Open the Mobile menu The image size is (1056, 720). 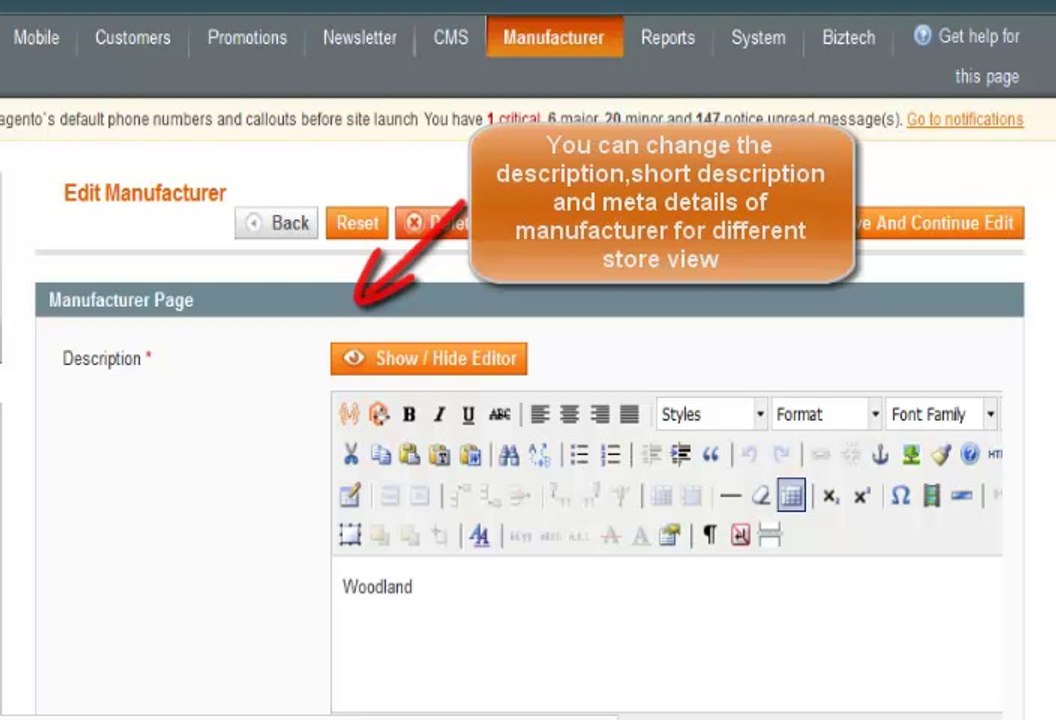click(x=36, y=38)
